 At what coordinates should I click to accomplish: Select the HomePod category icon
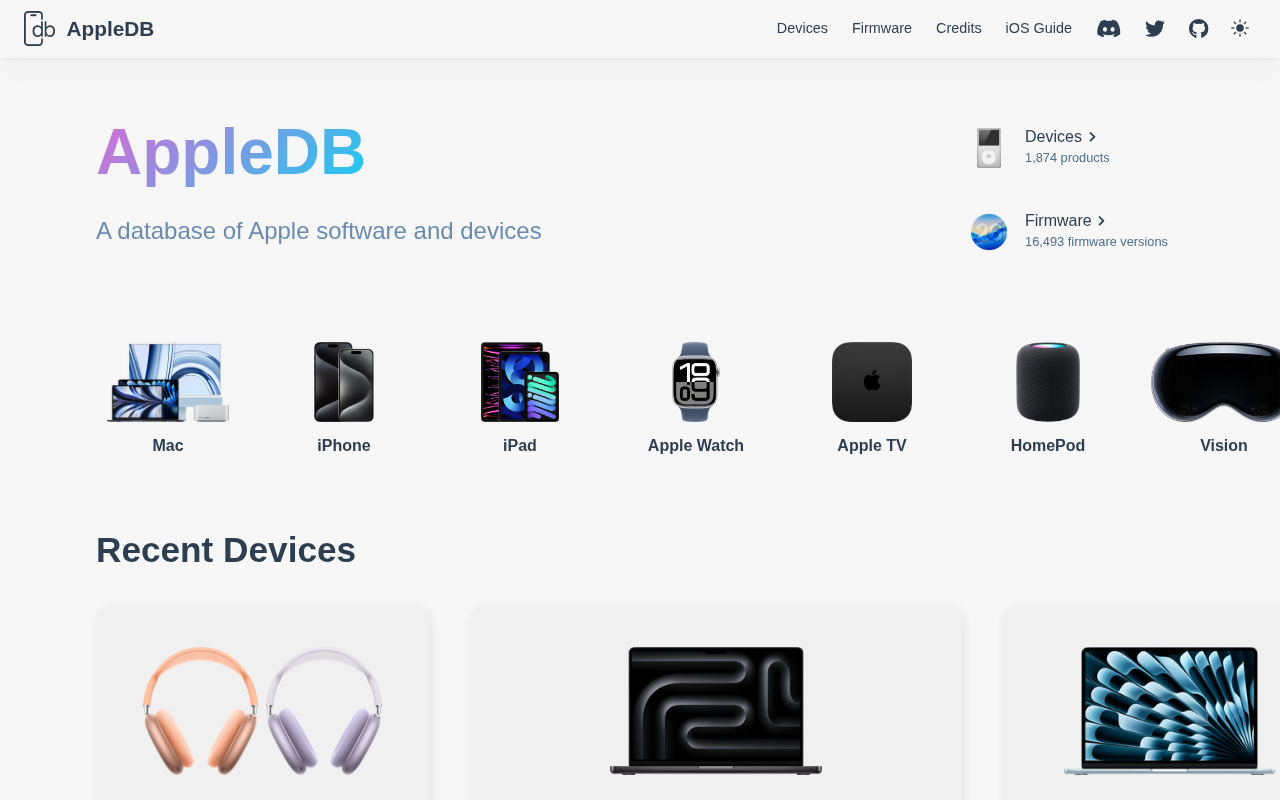[1048, 382]
